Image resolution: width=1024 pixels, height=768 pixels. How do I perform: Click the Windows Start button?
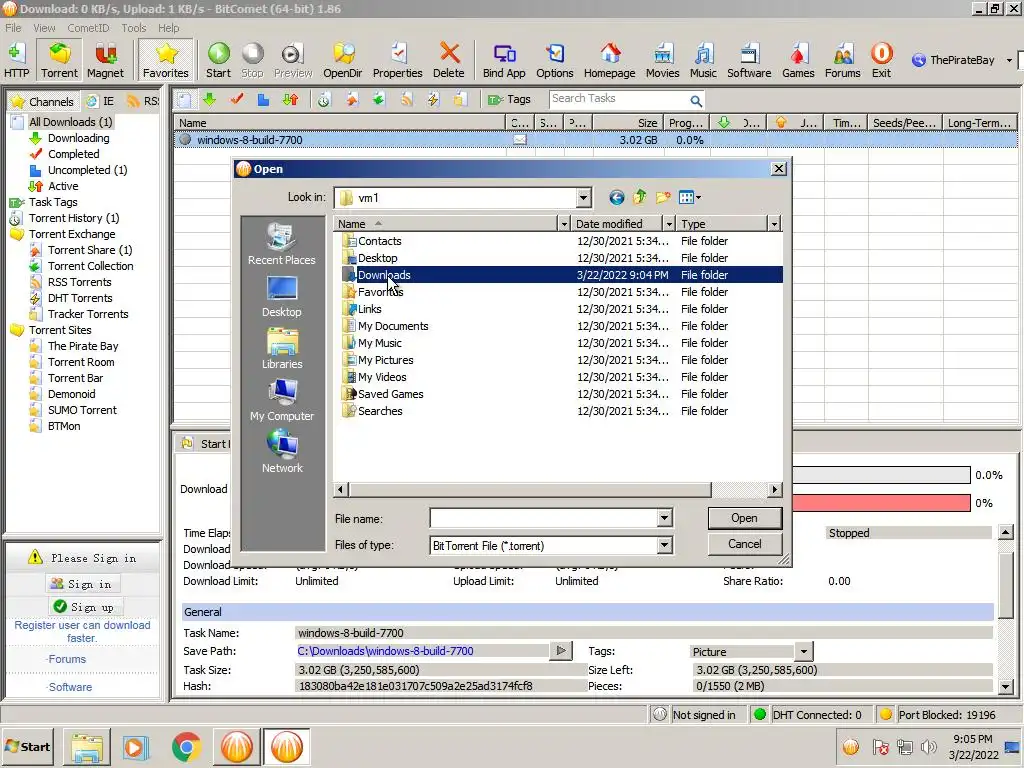pos(27,746)
